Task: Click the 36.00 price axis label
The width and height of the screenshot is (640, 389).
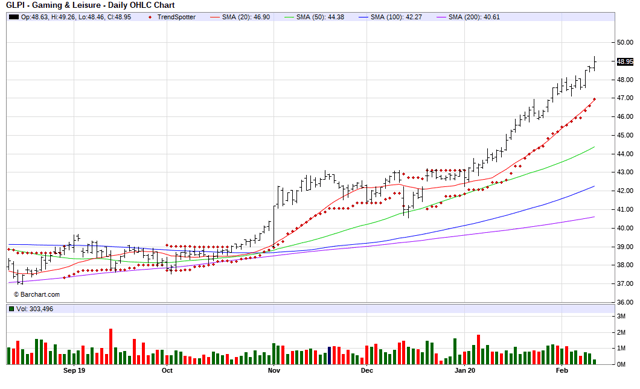Action: tap(625, 302)
